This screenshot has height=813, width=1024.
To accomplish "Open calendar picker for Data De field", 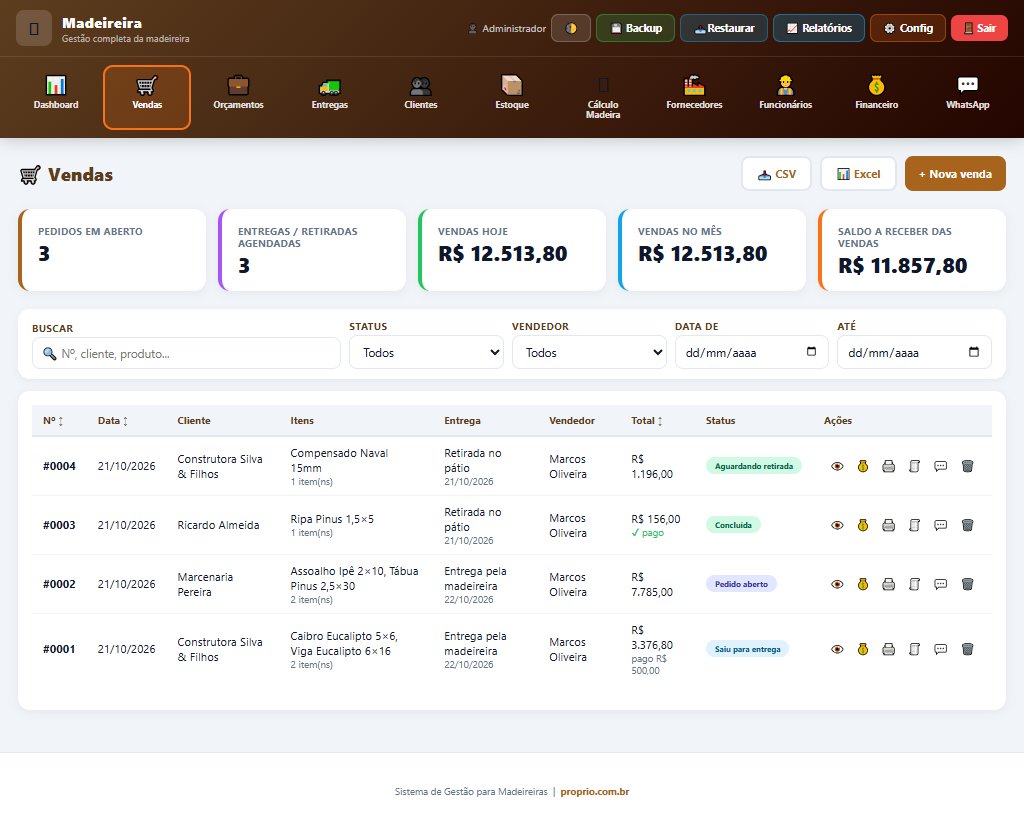I will click(x=811, y=352).
